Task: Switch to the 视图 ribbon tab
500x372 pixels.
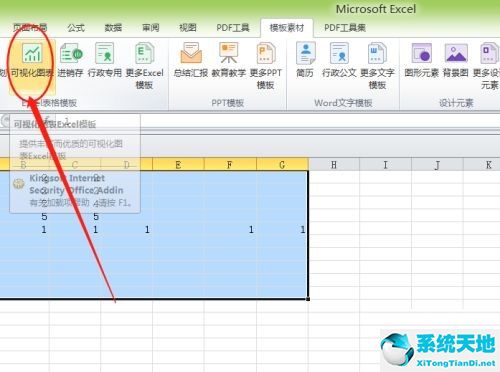Action: coord(188,28)
